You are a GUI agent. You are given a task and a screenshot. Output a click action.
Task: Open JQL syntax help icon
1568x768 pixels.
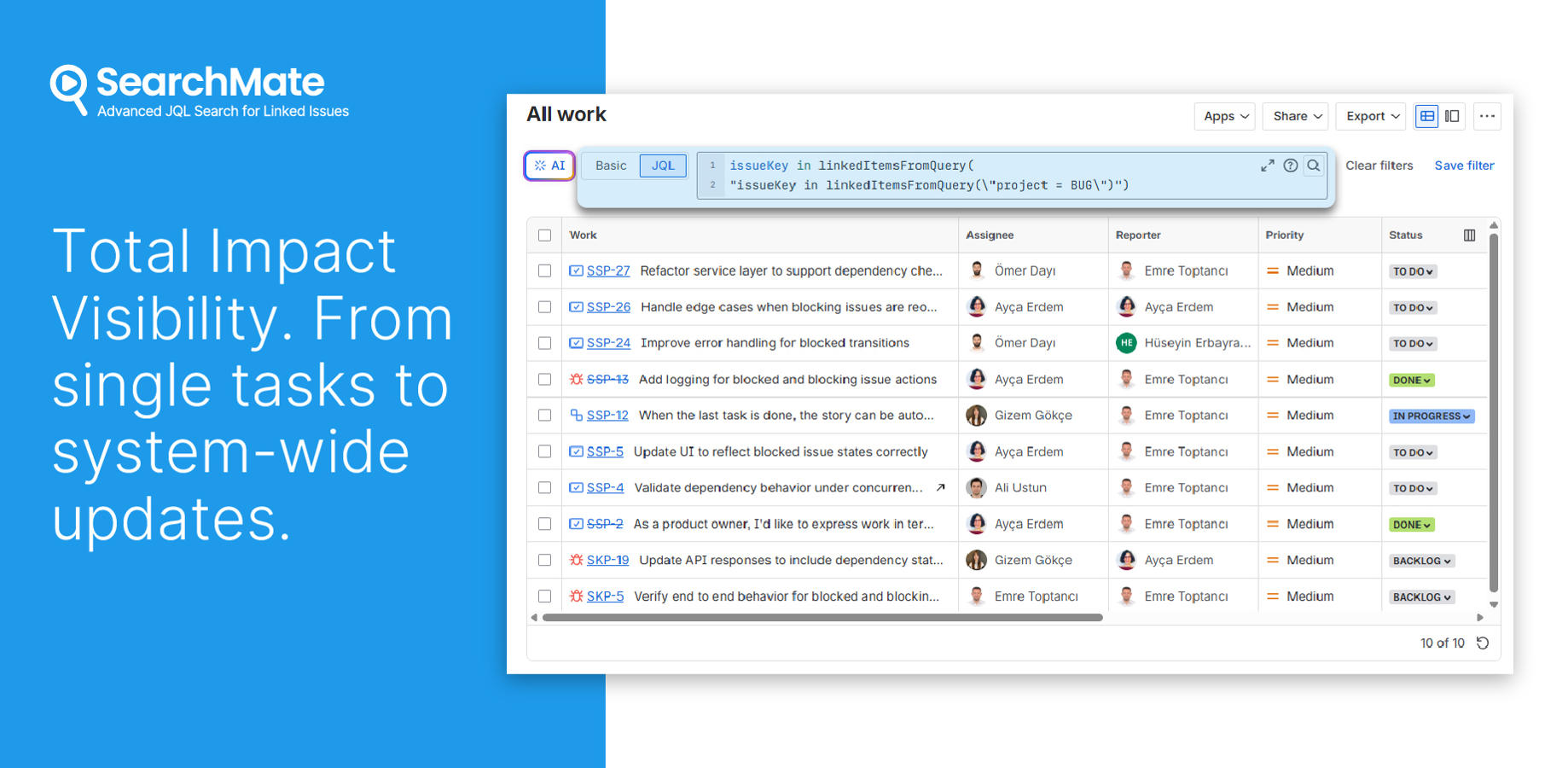[x=1291, y=166]
